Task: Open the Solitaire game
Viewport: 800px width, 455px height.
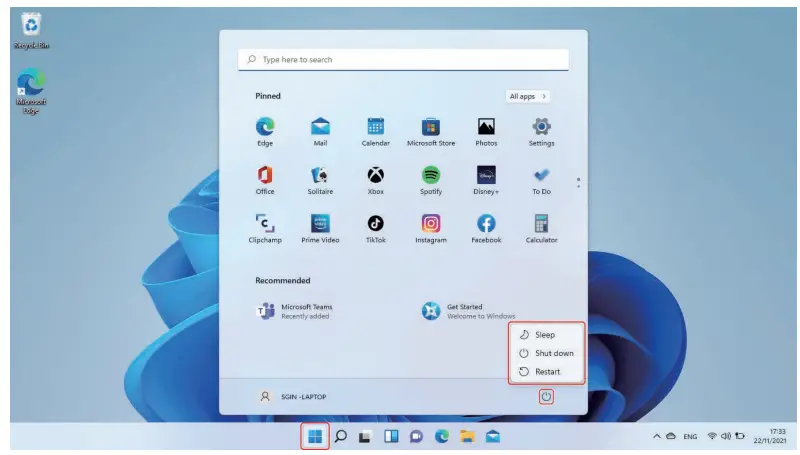Action: click(320, 180)
